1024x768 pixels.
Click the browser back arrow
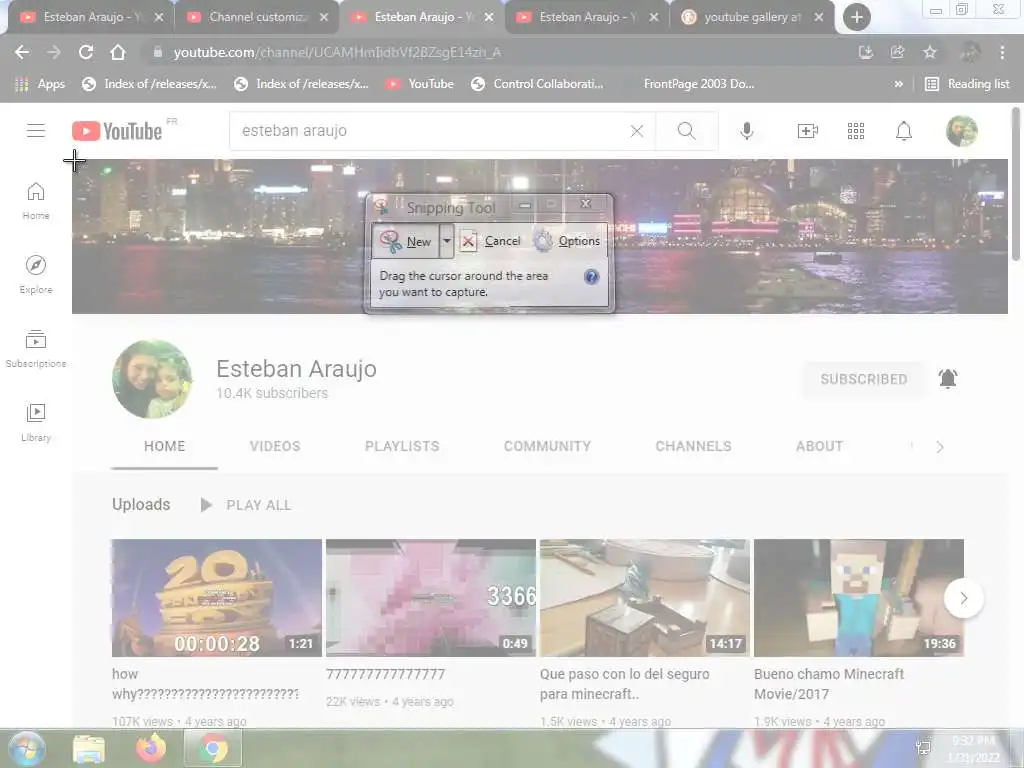click(x=22, y=52)
